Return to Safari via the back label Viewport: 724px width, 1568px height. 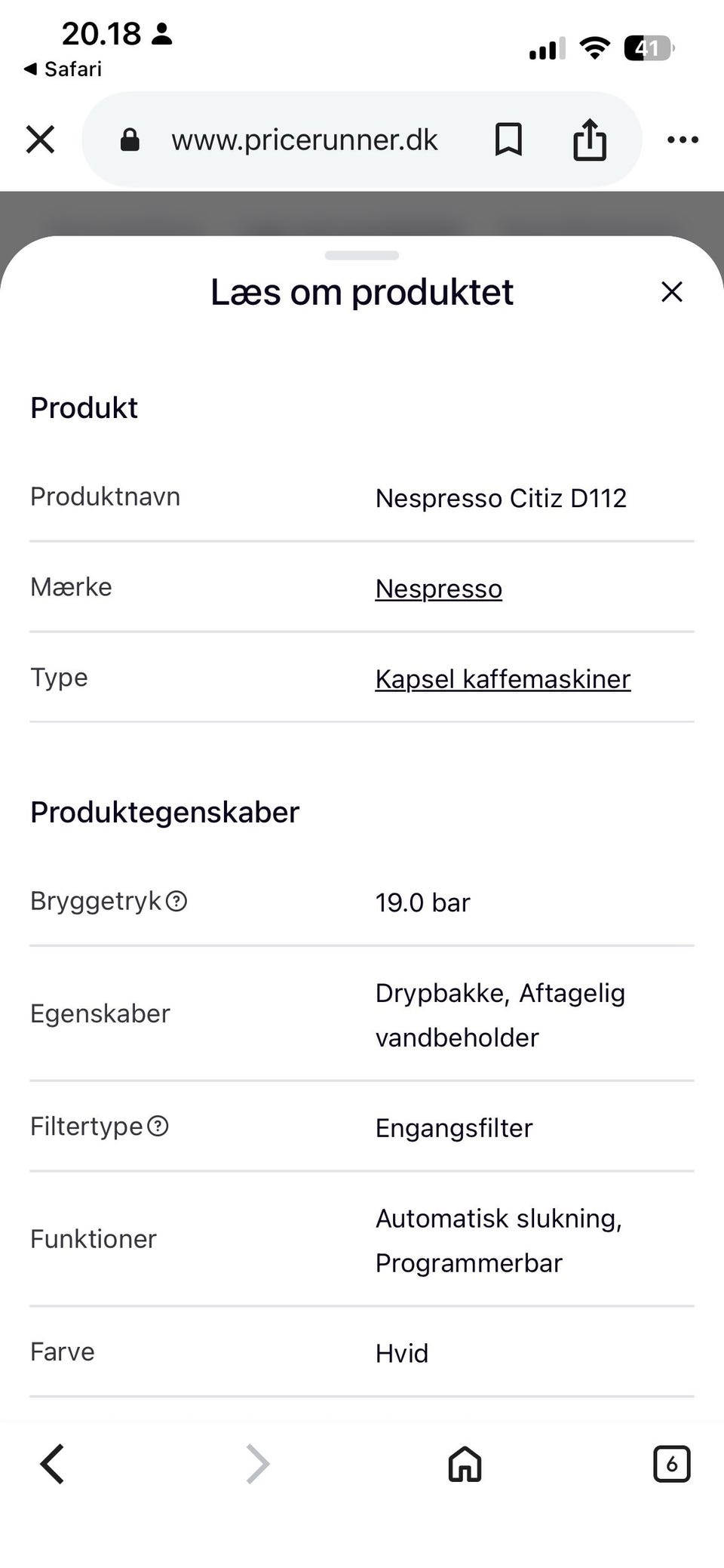click(x=63, y=69)
